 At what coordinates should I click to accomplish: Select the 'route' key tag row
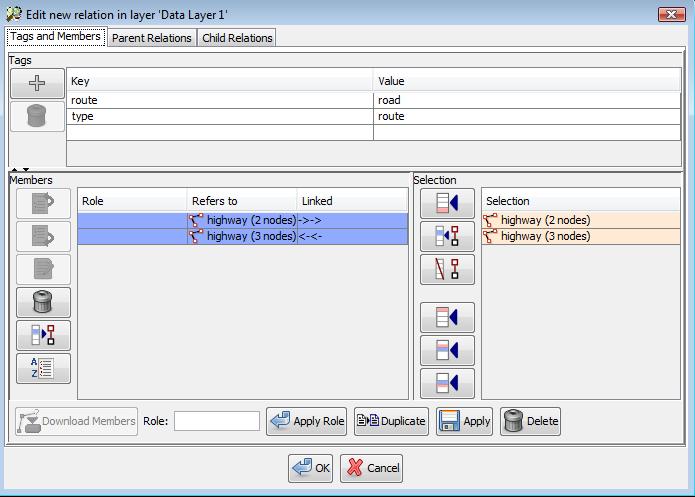click(x=220, y=100)
